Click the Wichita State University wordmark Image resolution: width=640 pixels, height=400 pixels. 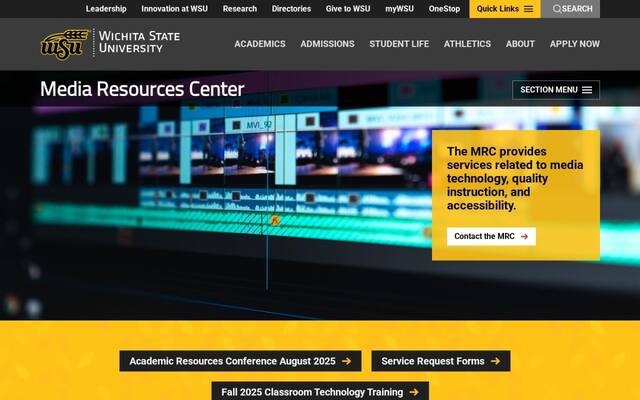point(139,42)
